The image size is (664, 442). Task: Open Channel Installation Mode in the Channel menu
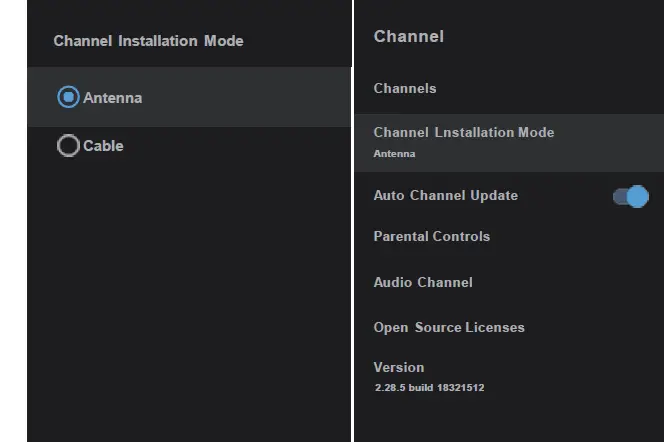[x=463, y=132]
